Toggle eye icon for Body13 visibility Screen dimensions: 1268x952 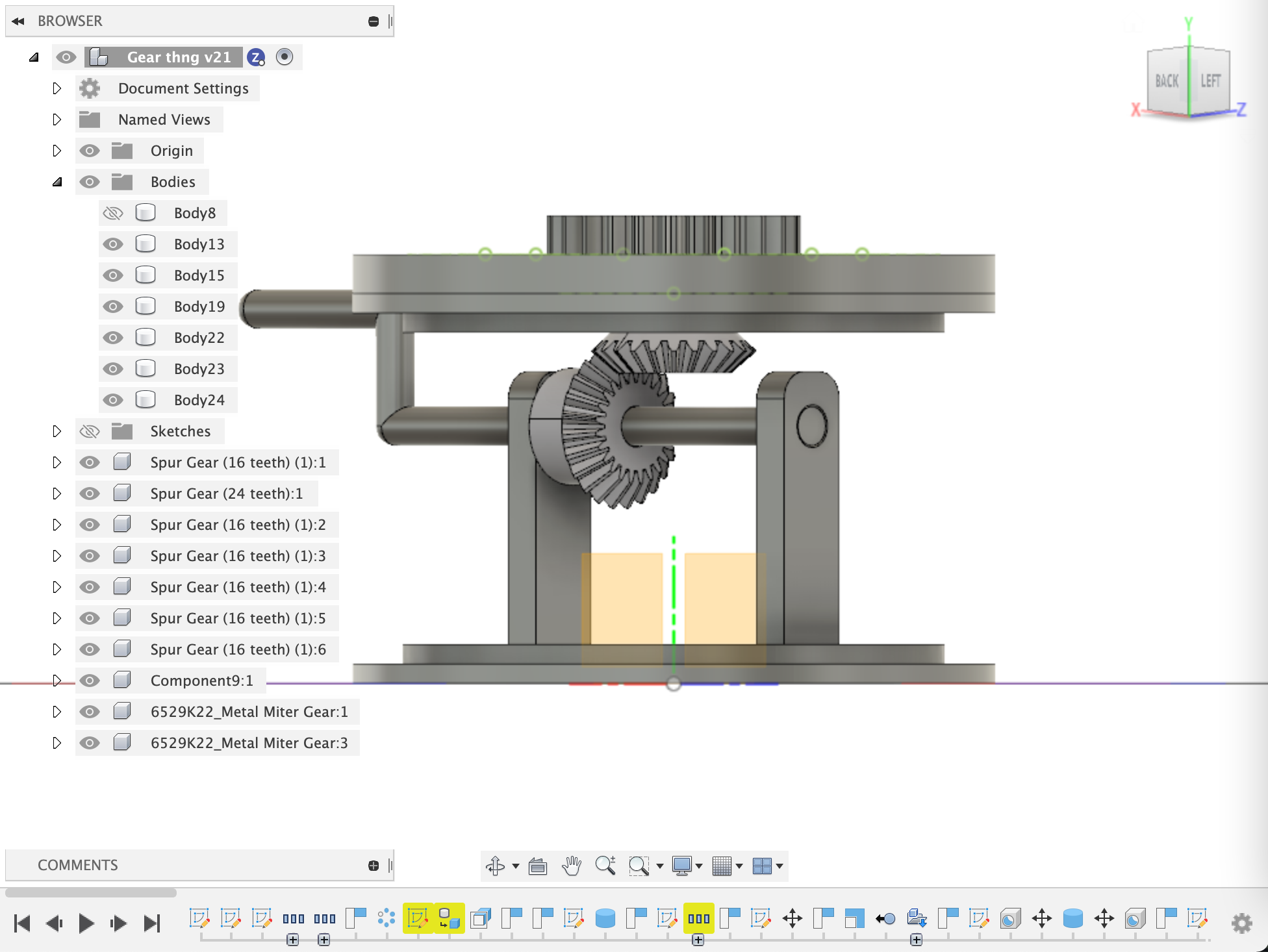113,243
